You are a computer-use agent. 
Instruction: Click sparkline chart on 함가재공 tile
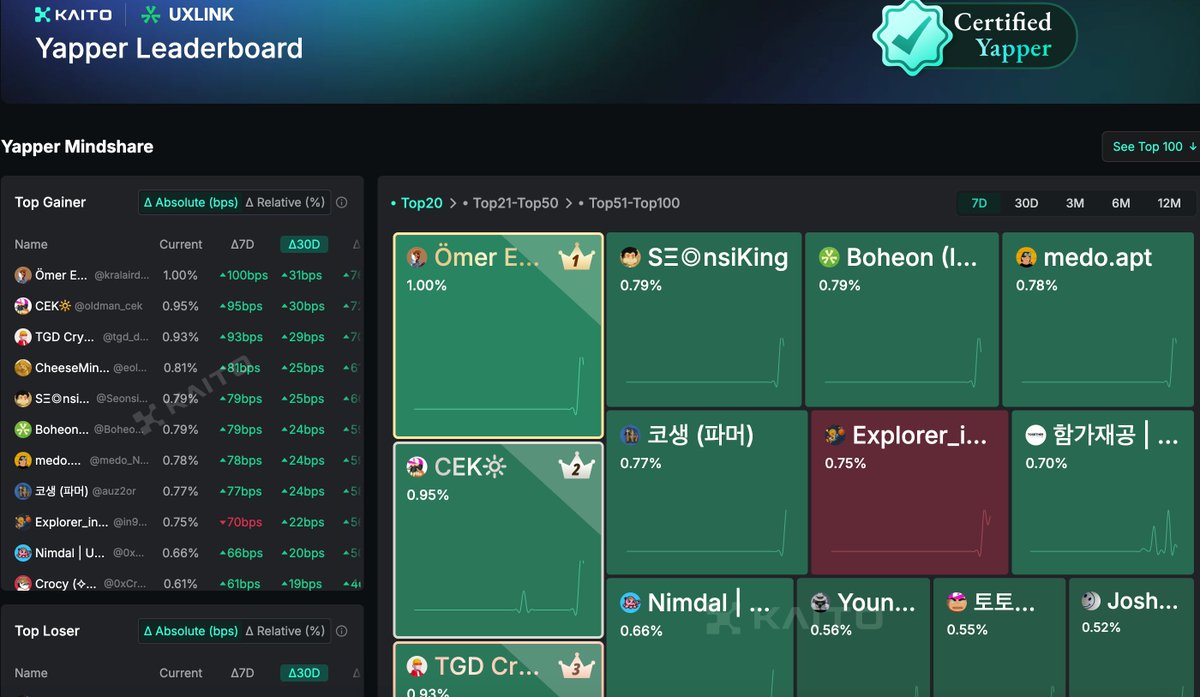[x=1104, y=530]
